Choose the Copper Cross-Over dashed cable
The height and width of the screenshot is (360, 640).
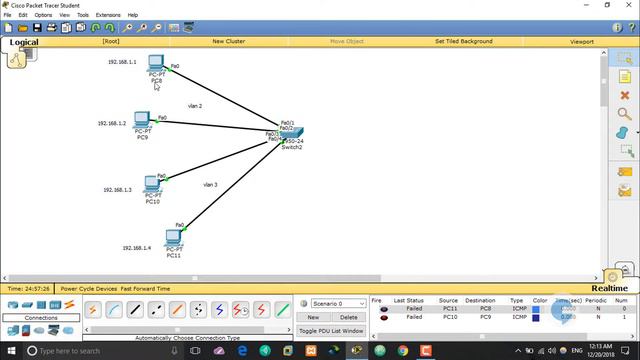[x=156, y=310]
